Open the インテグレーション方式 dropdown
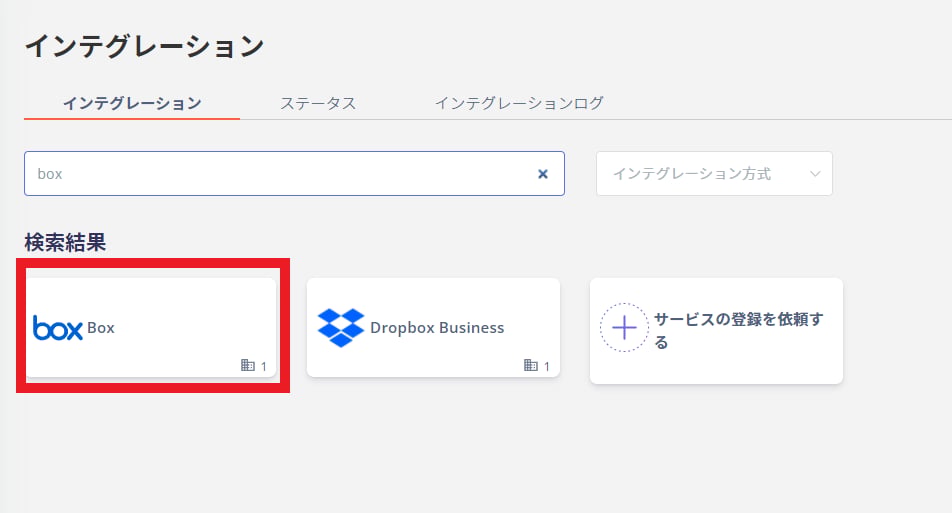 (x=714, y=174)
